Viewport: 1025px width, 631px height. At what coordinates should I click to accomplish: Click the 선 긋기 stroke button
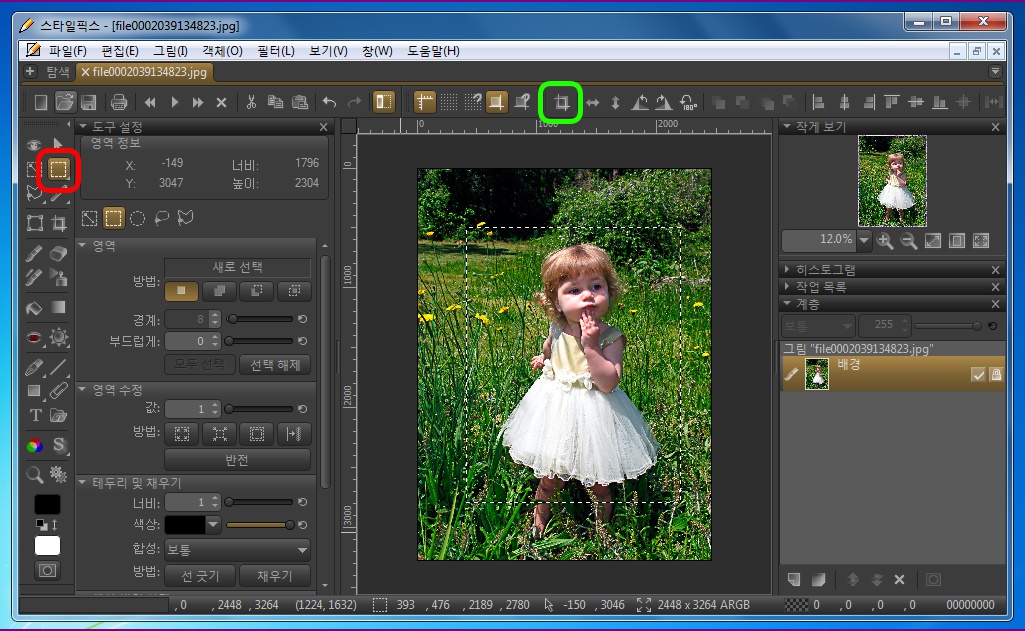click(199, 575)
